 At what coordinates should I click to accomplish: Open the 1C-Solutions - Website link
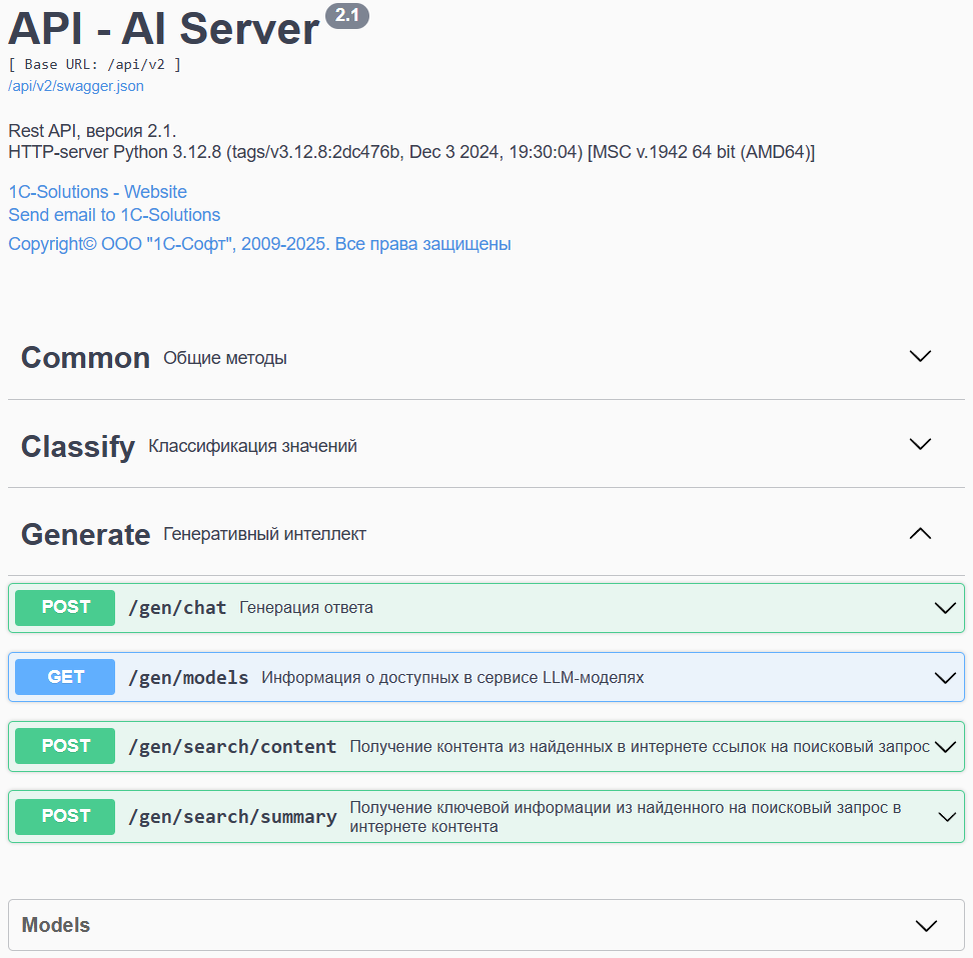click(x=98, y=192)
